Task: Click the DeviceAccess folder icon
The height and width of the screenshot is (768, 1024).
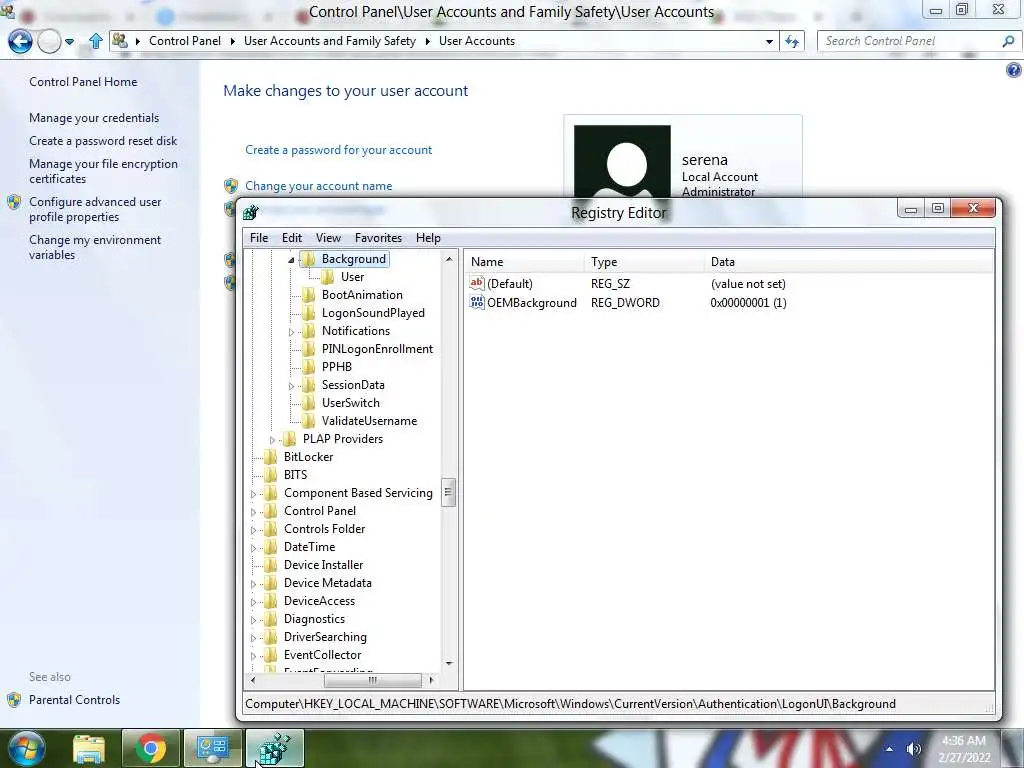Action: [270, 601]
